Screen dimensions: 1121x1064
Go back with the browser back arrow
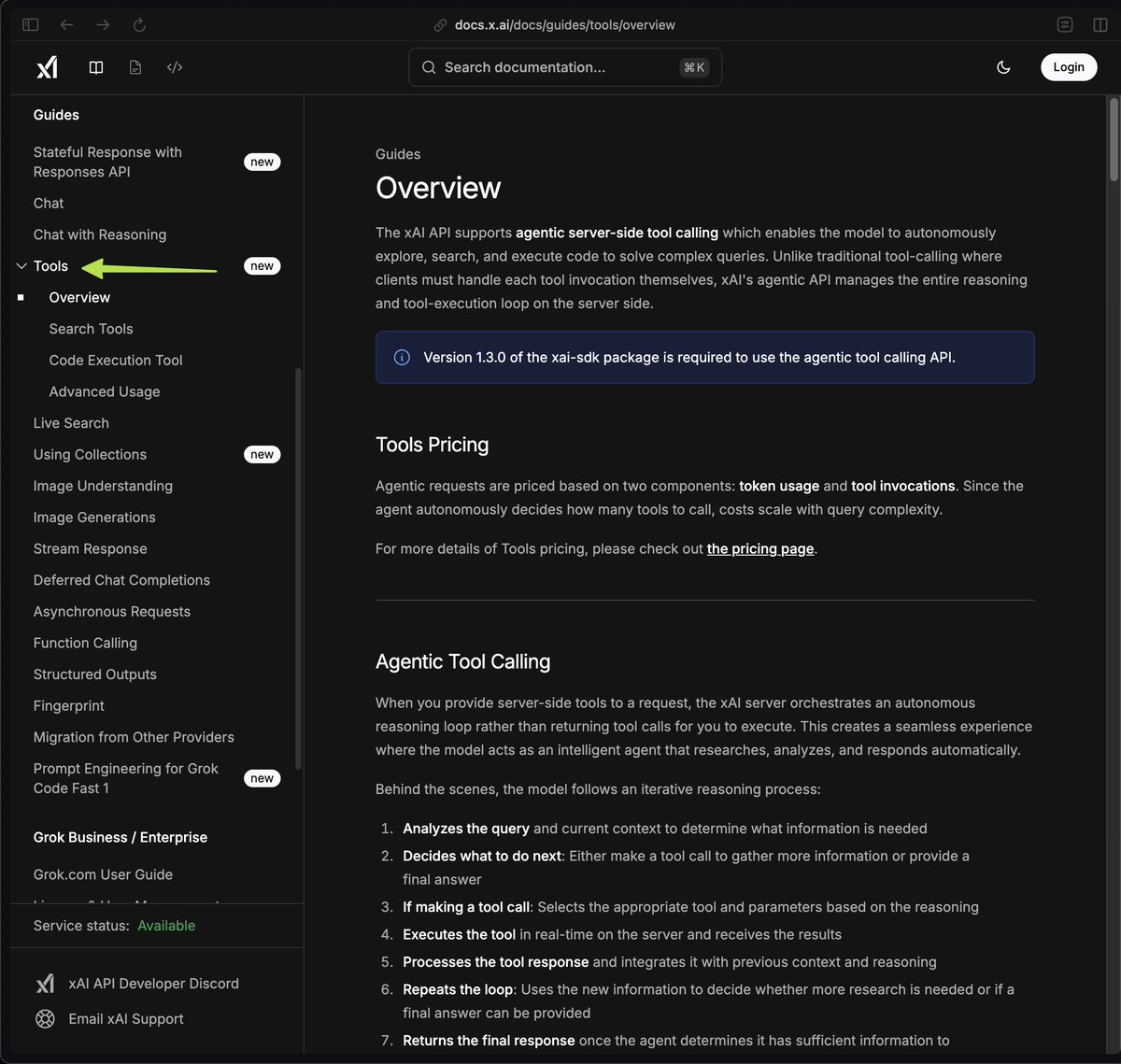coord(66,25)
